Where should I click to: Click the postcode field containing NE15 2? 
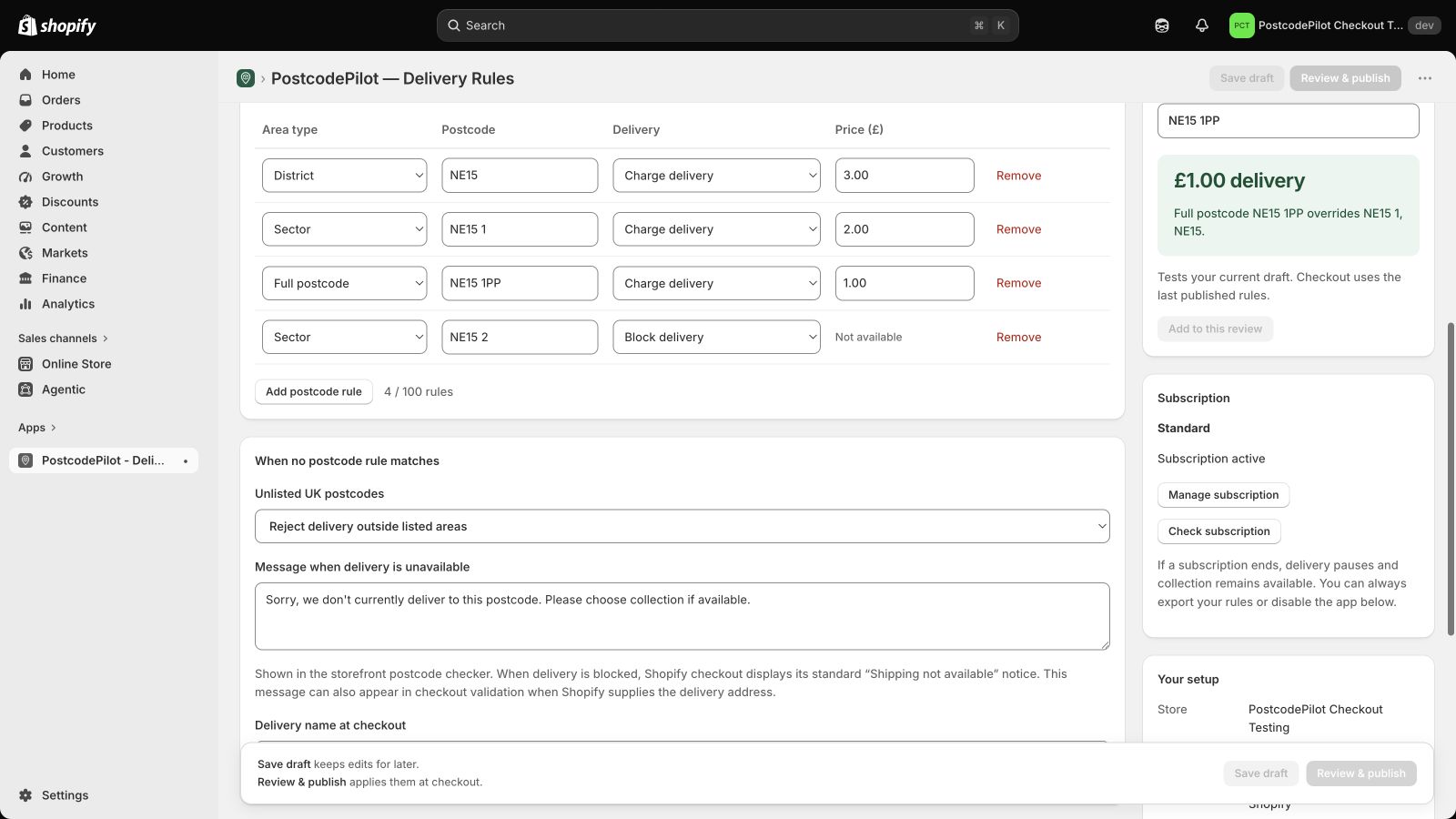(520, 337)
